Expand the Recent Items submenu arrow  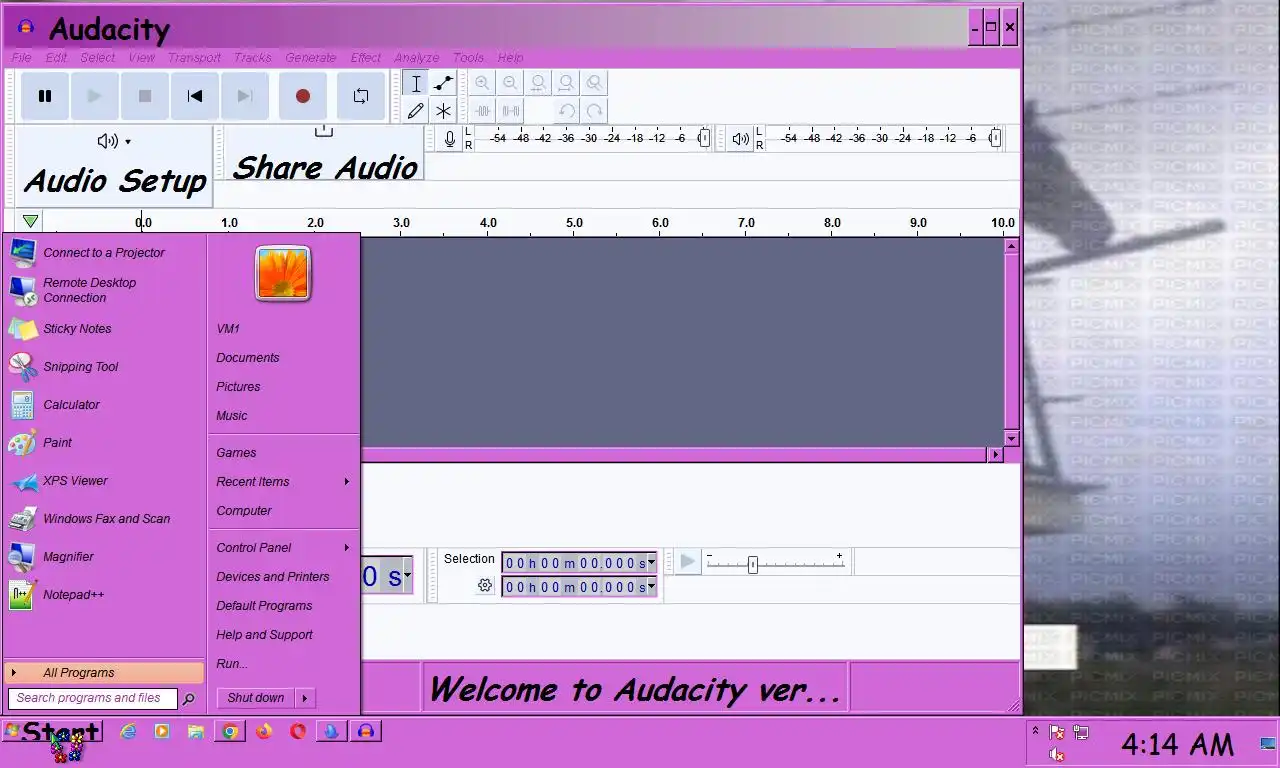click(x=347, y=482)
